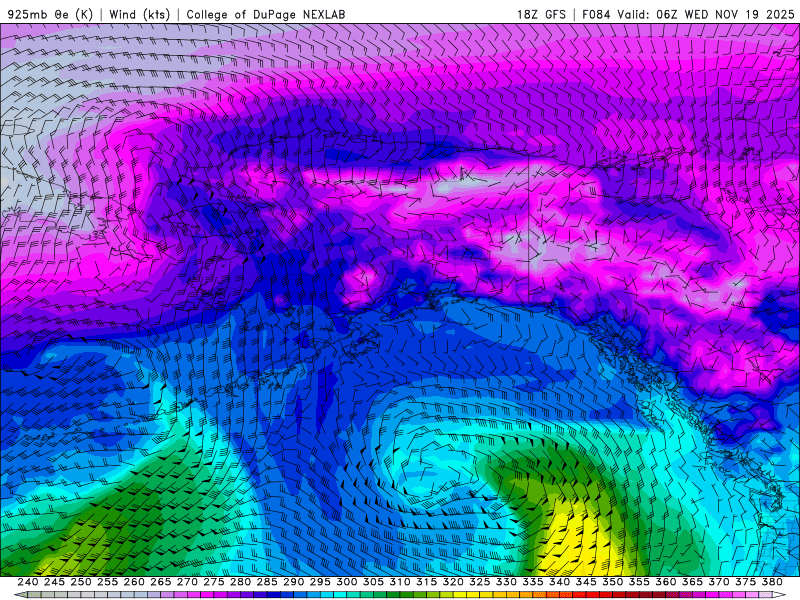
Task: Click the 330 scale label
Action: point(506,582)
